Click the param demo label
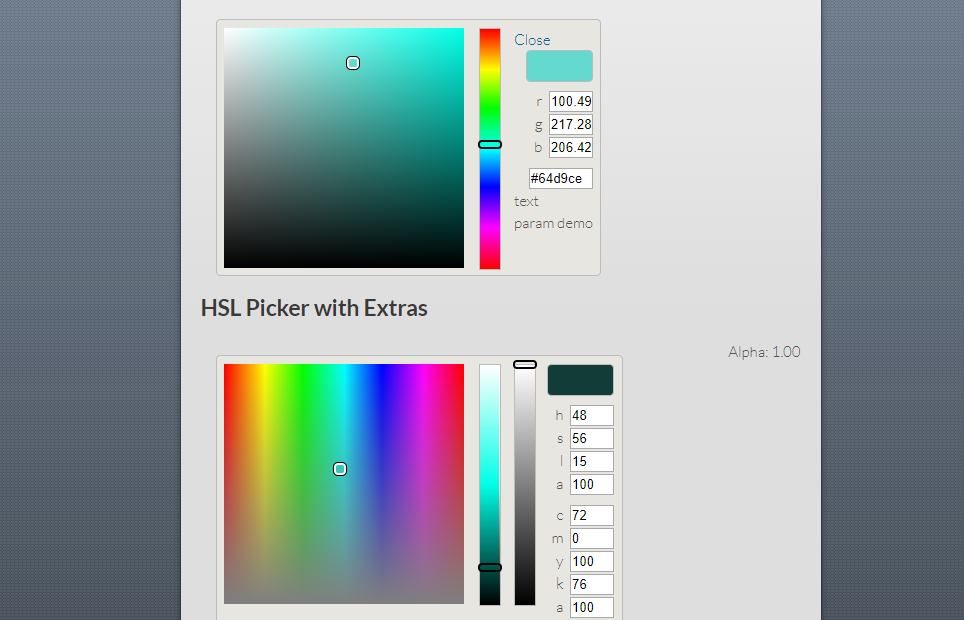Image resolution: width=964 pixels, height=620 pixels. click(553, 223)
